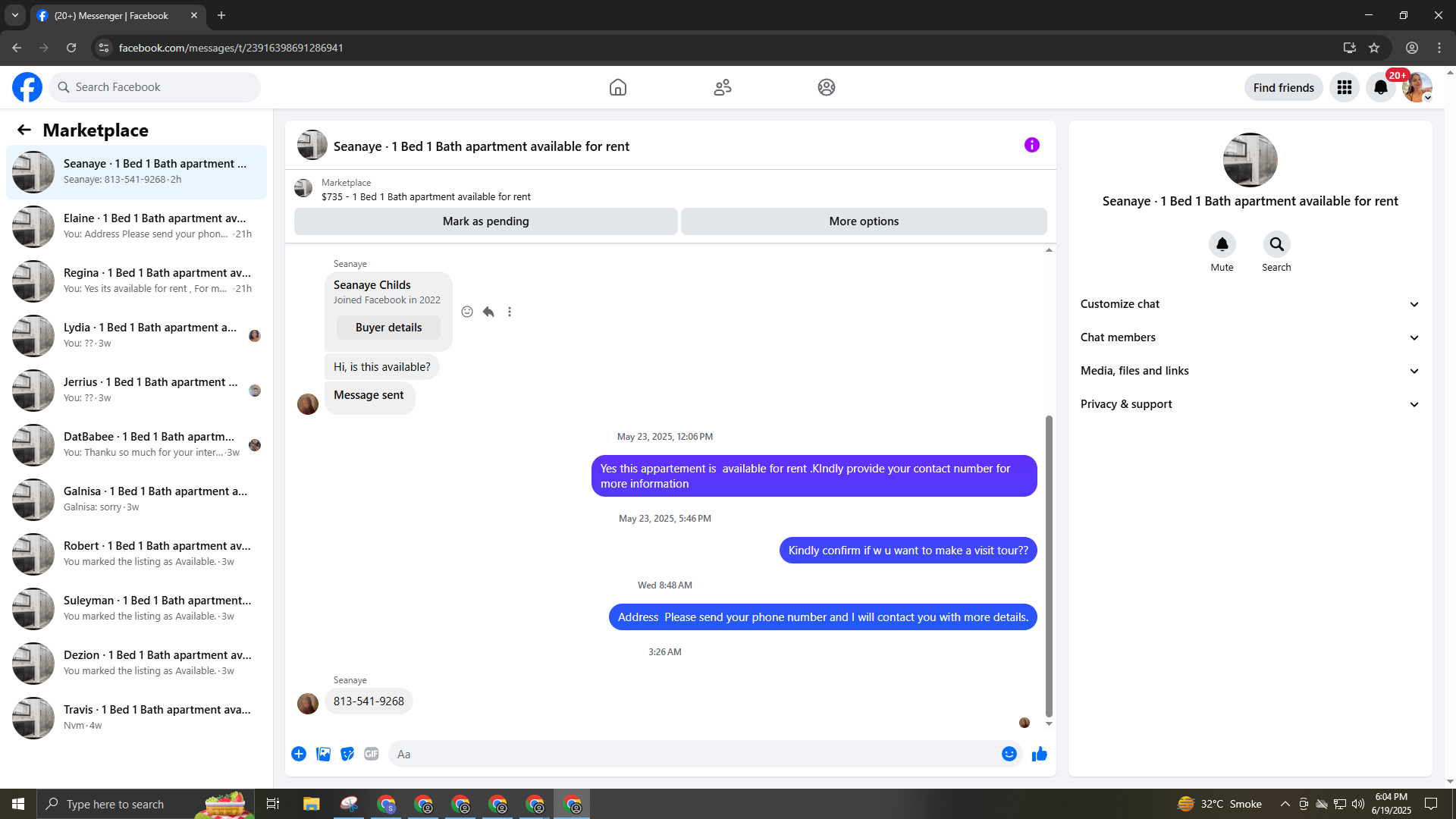Open Facebook home via the logo

pos(27,87)
